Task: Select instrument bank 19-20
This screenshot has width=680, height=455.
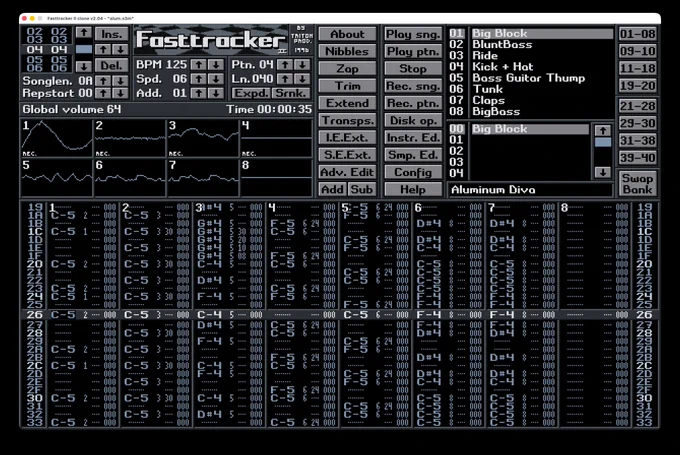Action: (x=637, y=86)
